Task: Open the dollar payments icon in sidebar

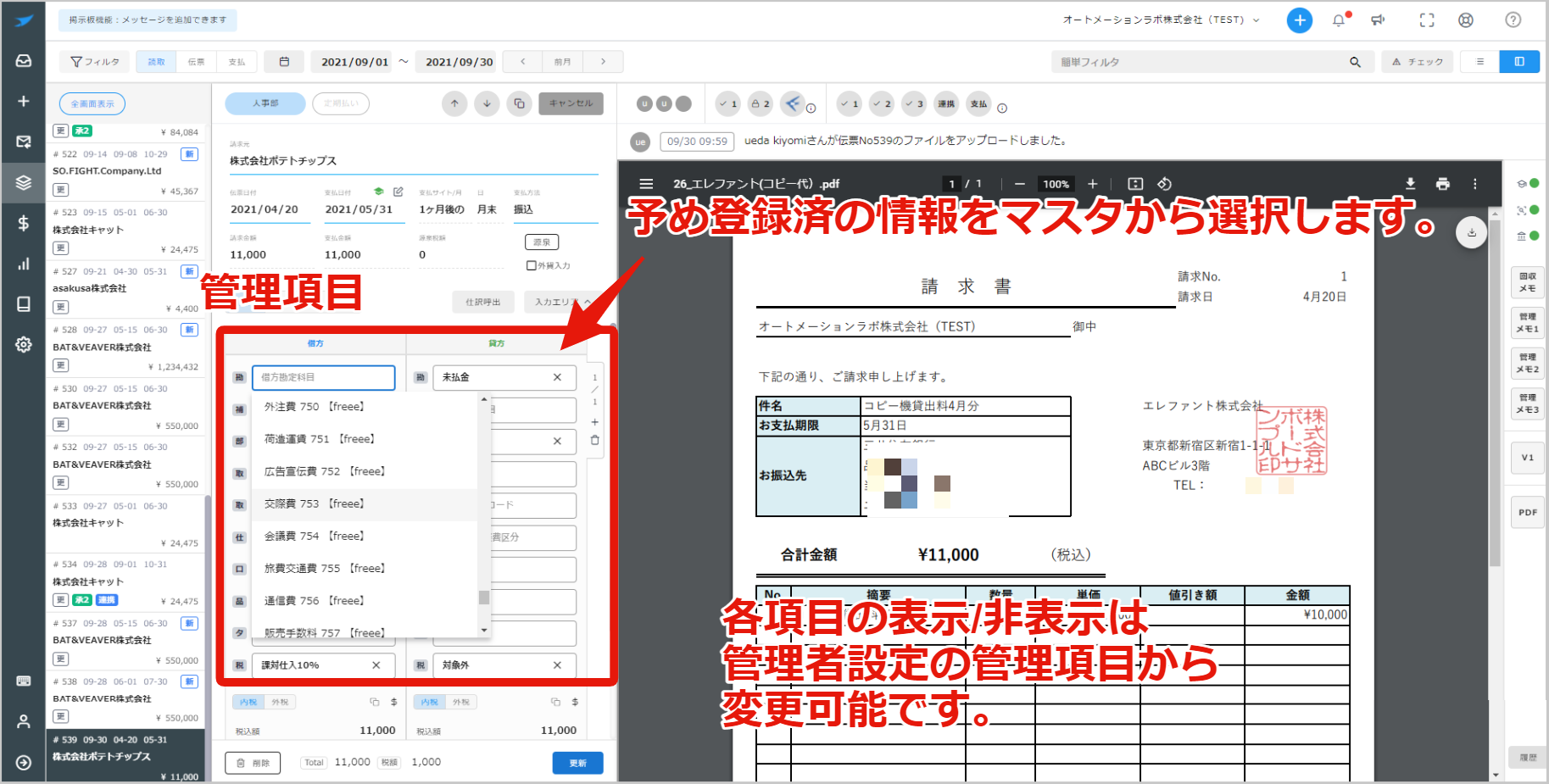Action: [x=24, y=223]
